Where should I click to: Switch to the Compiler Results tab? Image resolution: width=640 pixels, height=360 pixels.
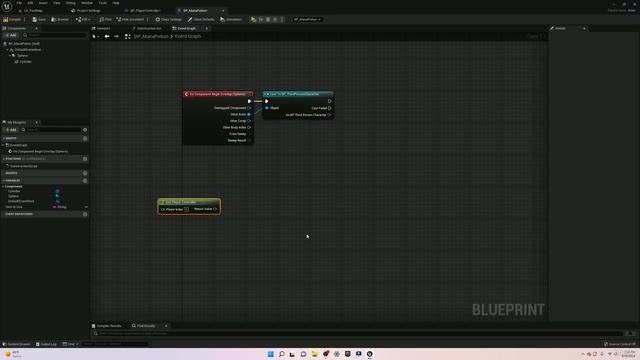(107, 326)
